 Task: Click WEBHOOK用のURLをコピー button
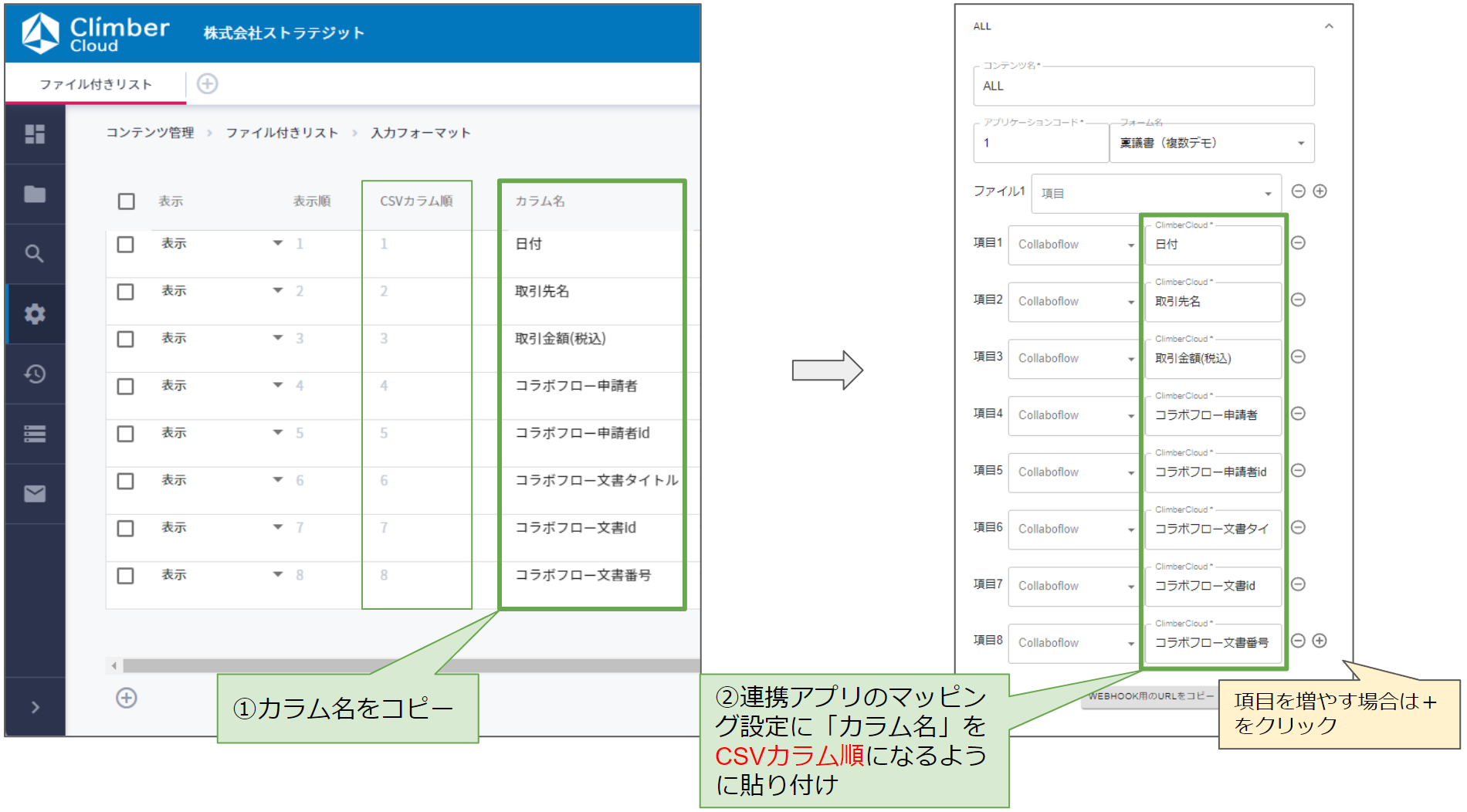coord(1150,696)
